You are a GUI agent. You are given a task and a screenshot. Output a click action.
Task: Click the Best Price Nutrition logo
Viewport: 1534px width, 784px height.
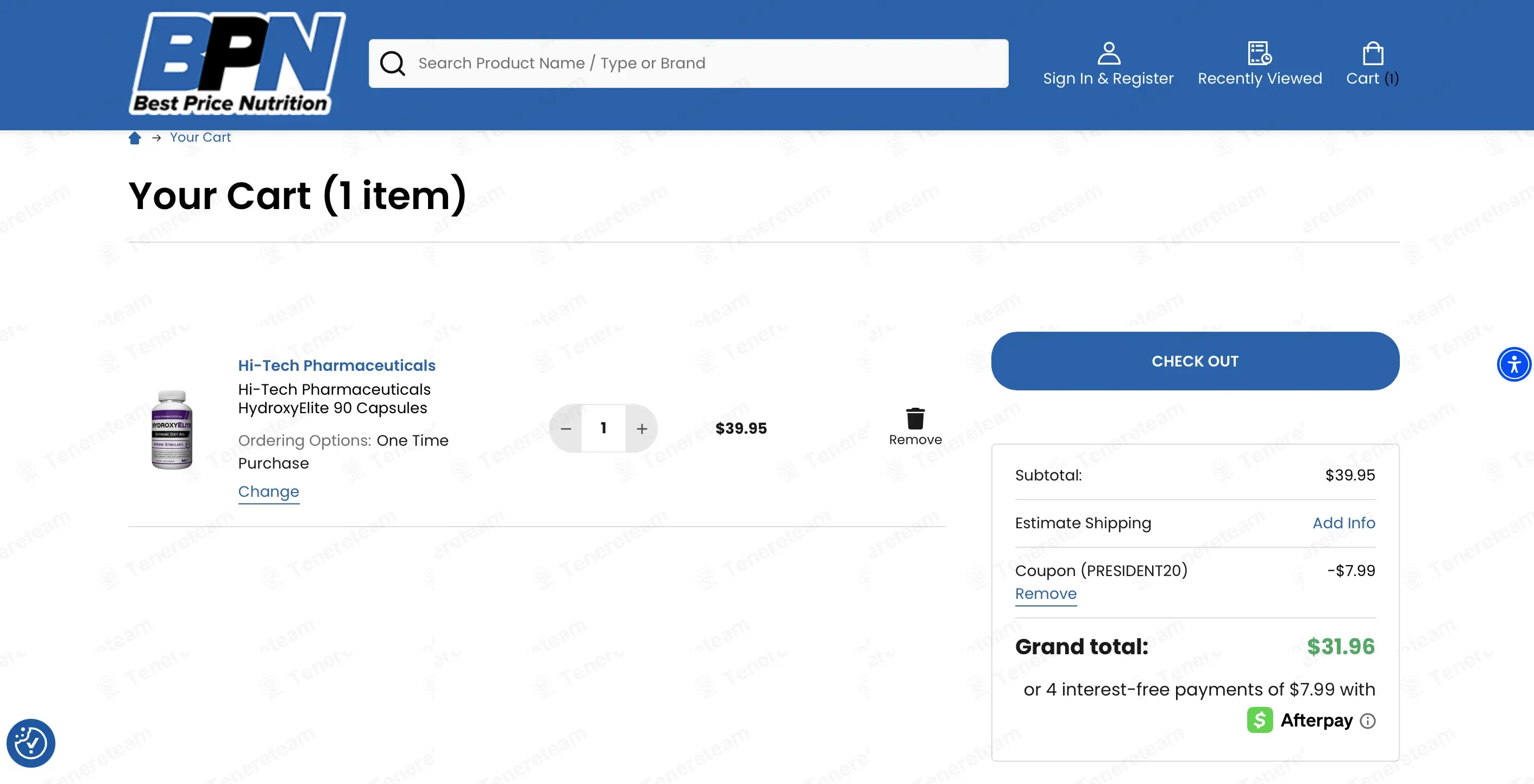tap(237, 63)
